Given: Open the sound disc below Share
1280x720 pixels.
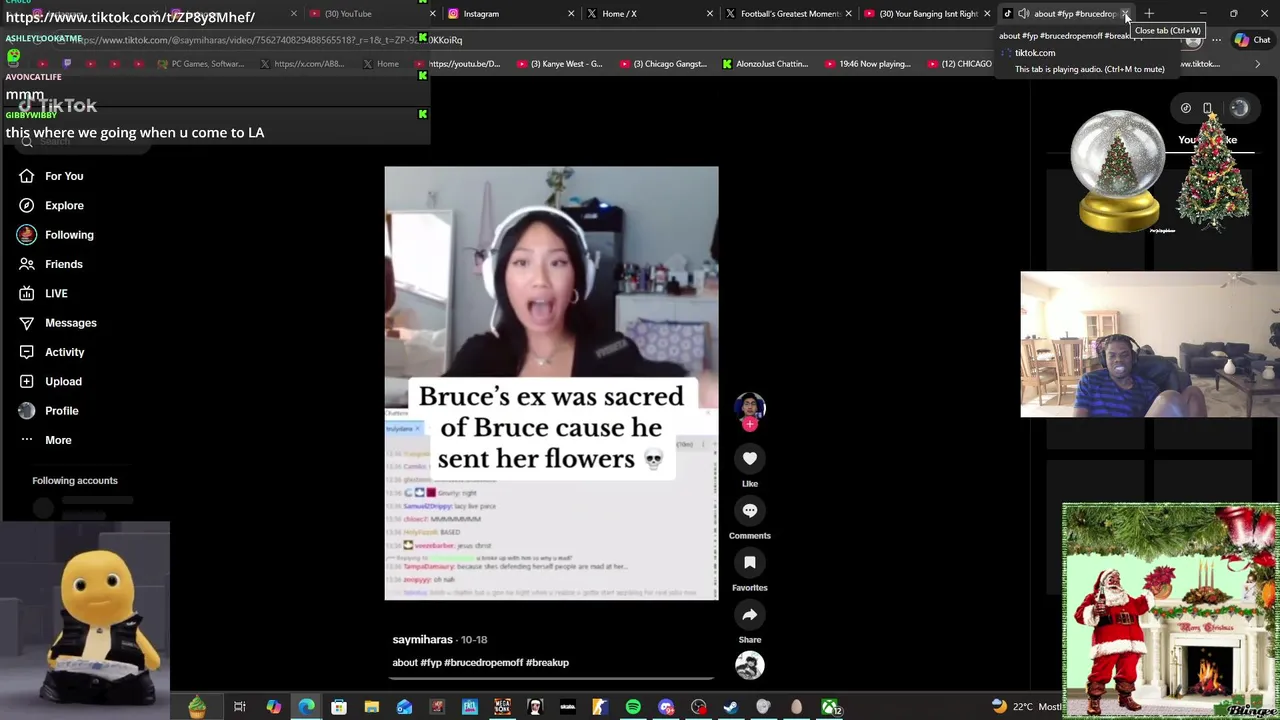Looking at the screenshot, I should click(x=750, y=665).
